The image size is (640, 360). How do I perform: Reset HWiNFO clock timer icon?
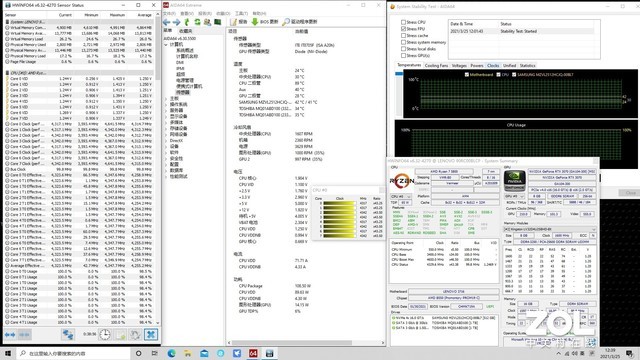[x=105, y=335]
